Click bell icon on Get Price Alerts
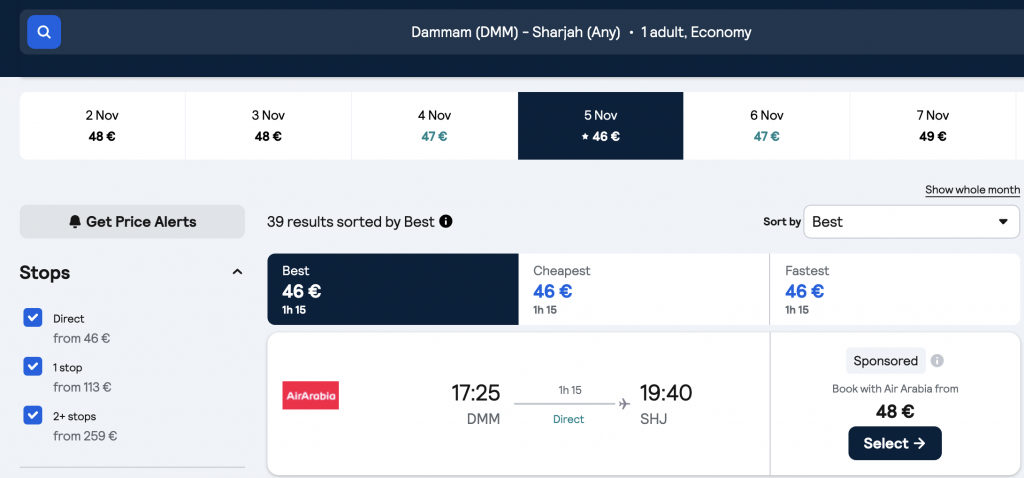The height and width of the screenshot is (478, 1024). [75, 222]
